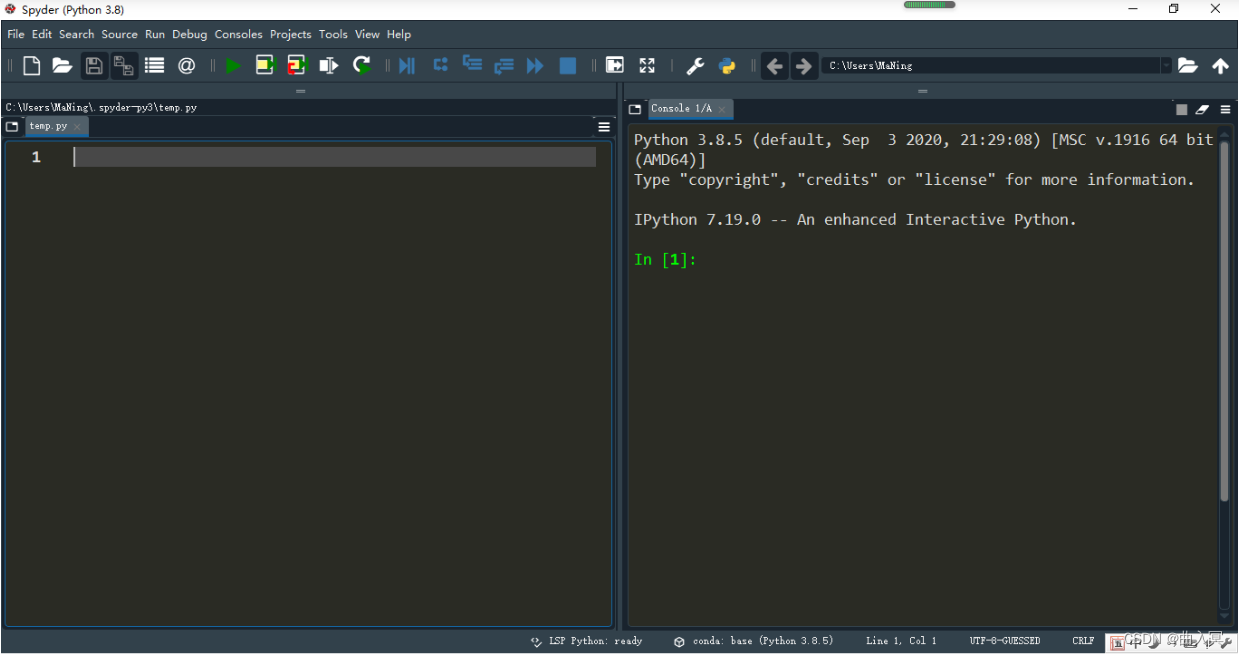Open the Tools menu

334,34
